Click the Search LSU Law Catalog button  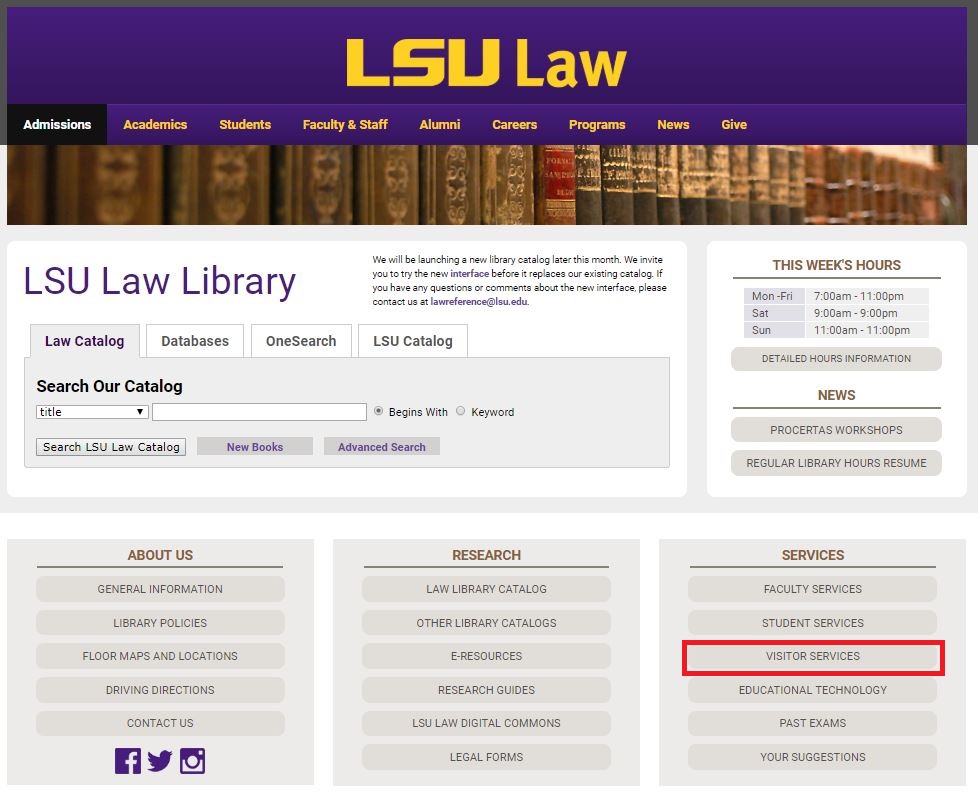tap(111, 447)
